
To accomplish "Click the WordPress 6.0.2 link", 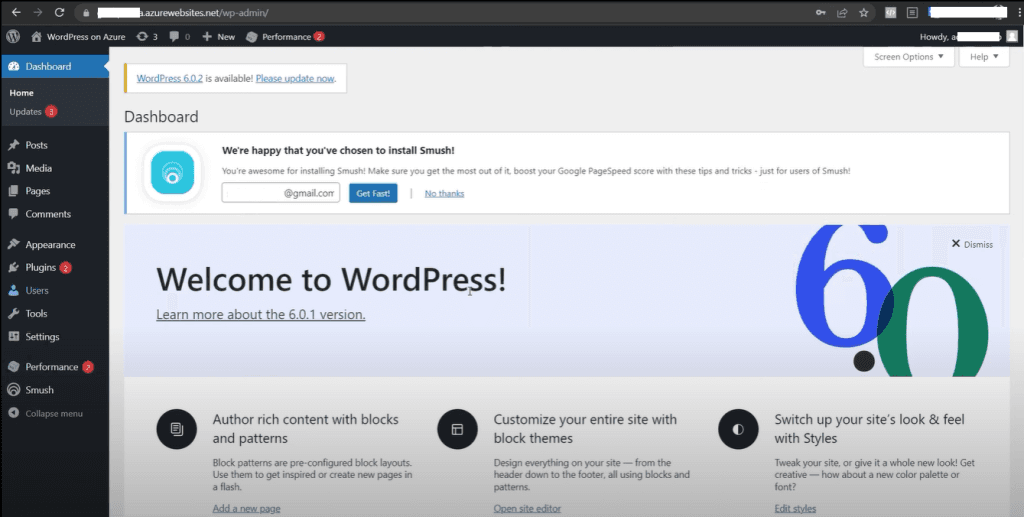I will [170, 78].
